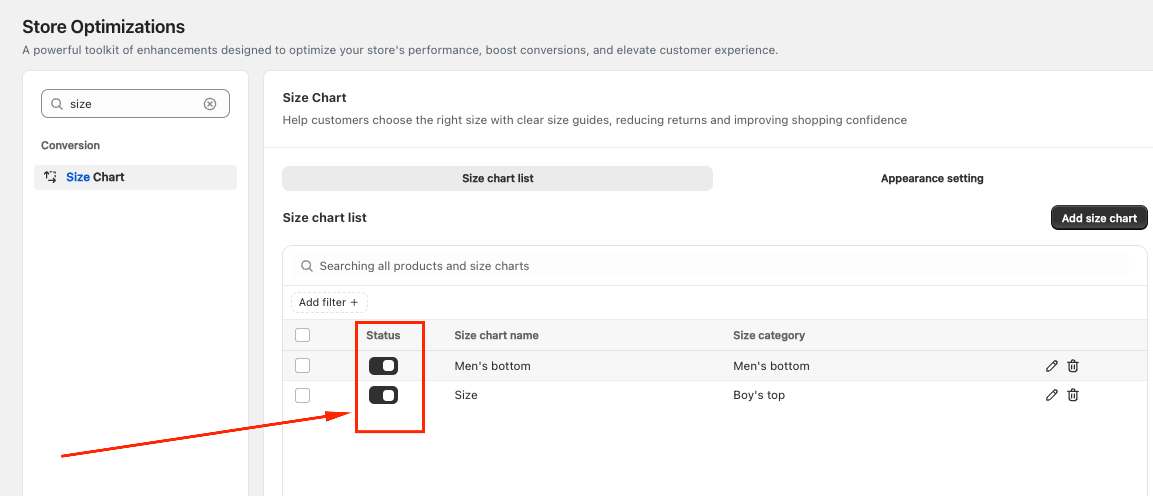This screenshot has width=1153, height=496.
Task: Focus the Searching all products field
Action: coord(700,266)
